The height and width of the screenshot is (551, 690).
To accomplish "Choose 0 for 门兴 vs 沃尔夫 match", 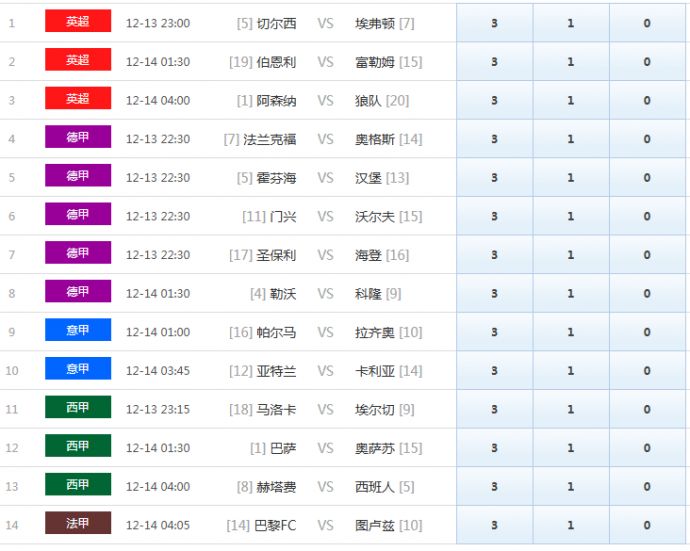I will pyautogui.click(x=646, y=216).
